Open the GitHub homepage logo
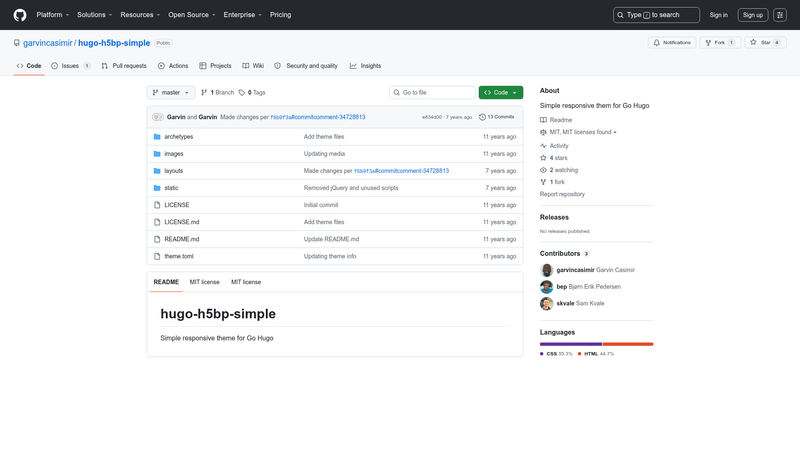 click(x=20, y=15)
